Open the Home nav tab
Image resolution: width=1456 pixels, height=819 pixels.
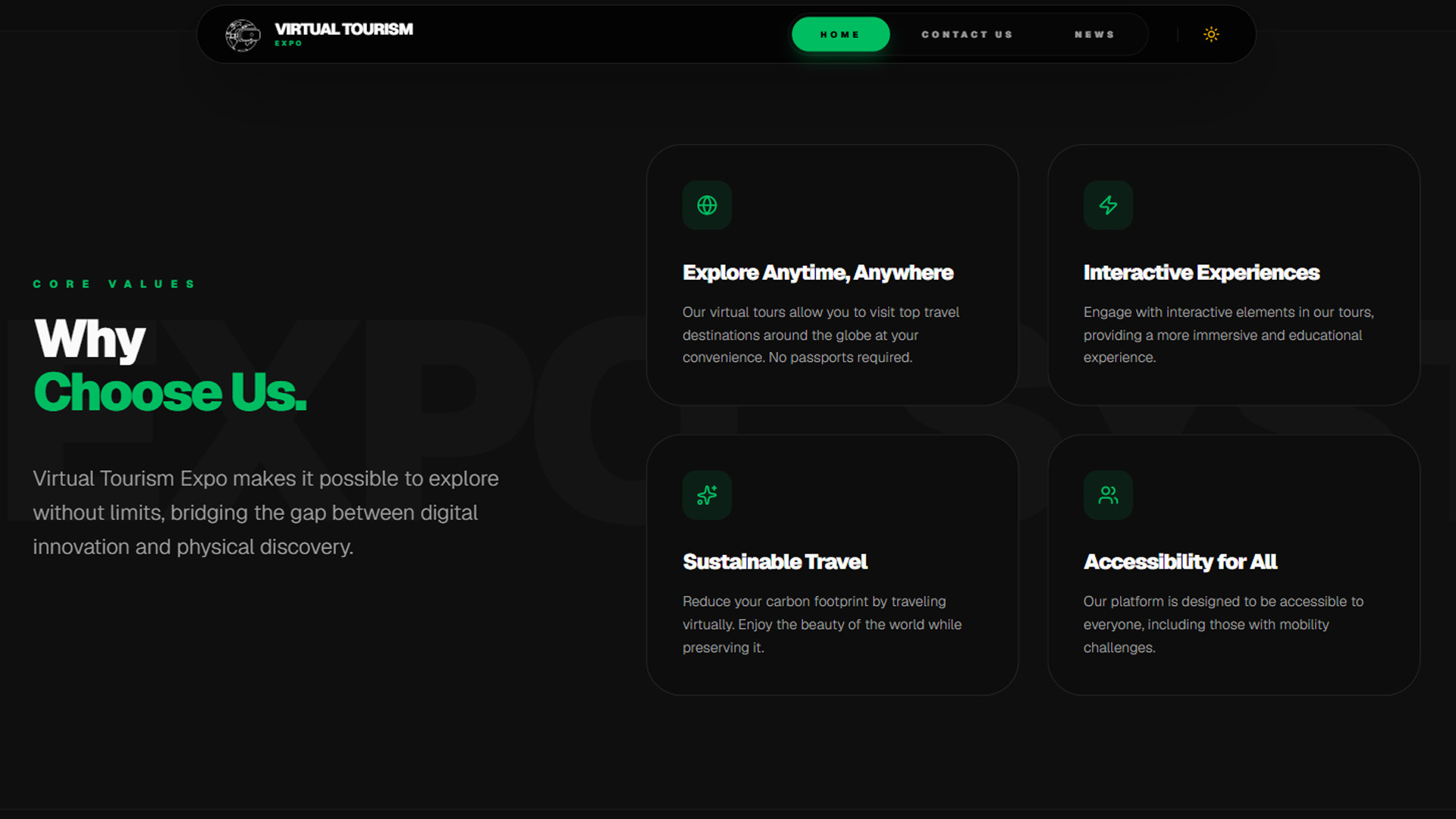[x=840, y=34]
